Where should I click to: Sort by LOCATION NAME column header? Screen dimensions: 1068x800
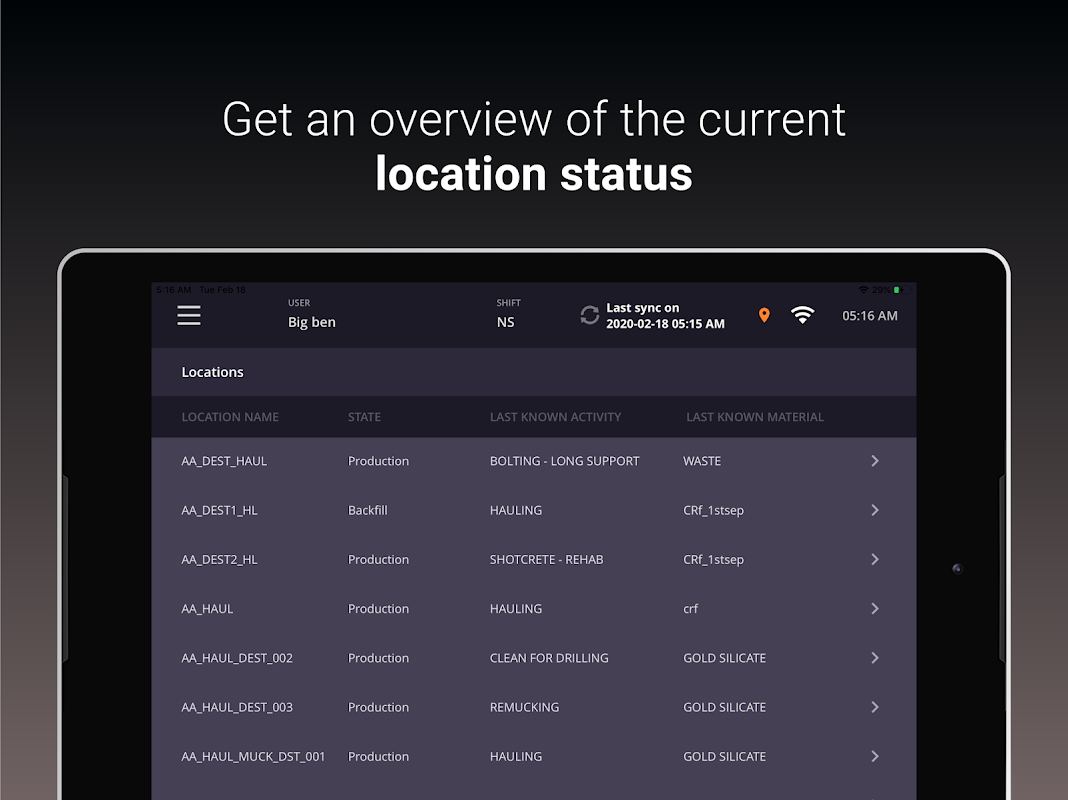click(230, 417)
